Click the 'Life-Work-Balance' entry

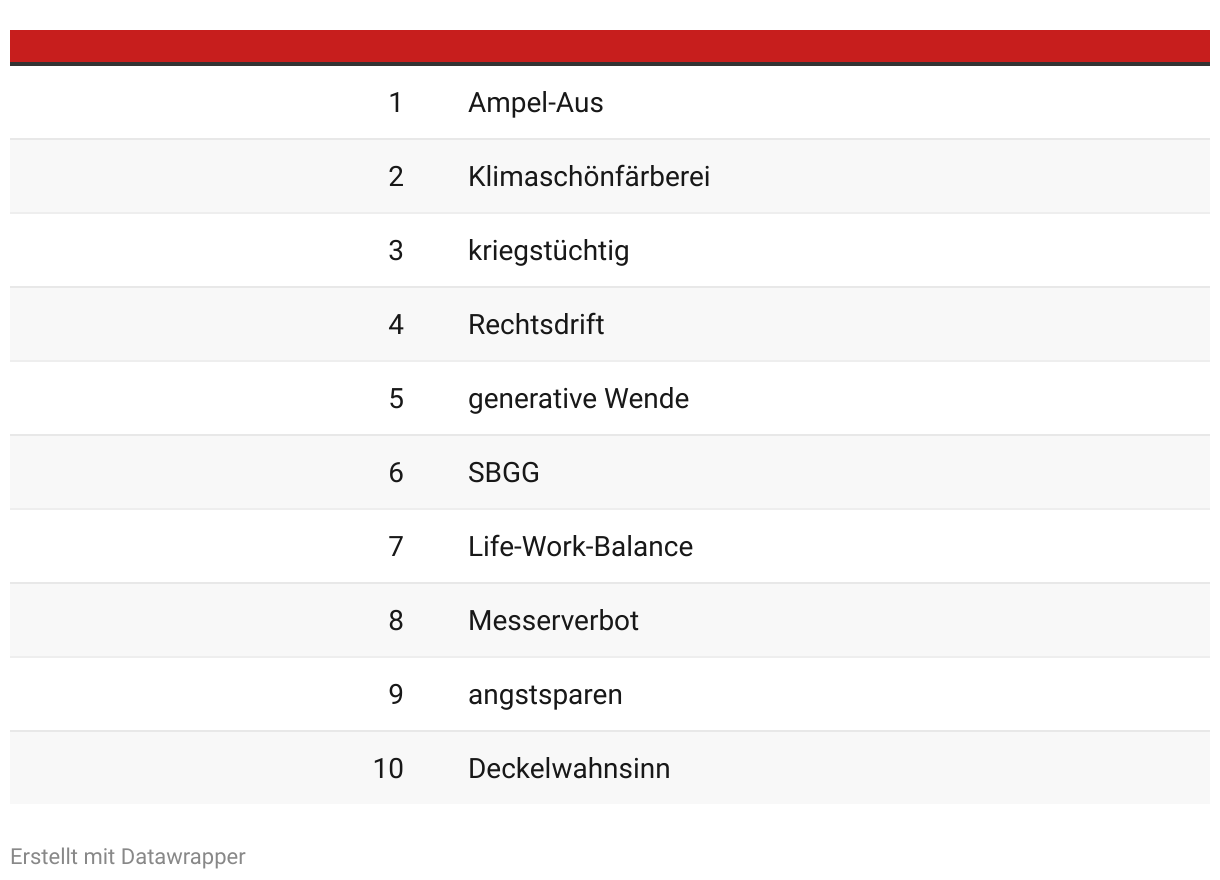click(580, 547)
